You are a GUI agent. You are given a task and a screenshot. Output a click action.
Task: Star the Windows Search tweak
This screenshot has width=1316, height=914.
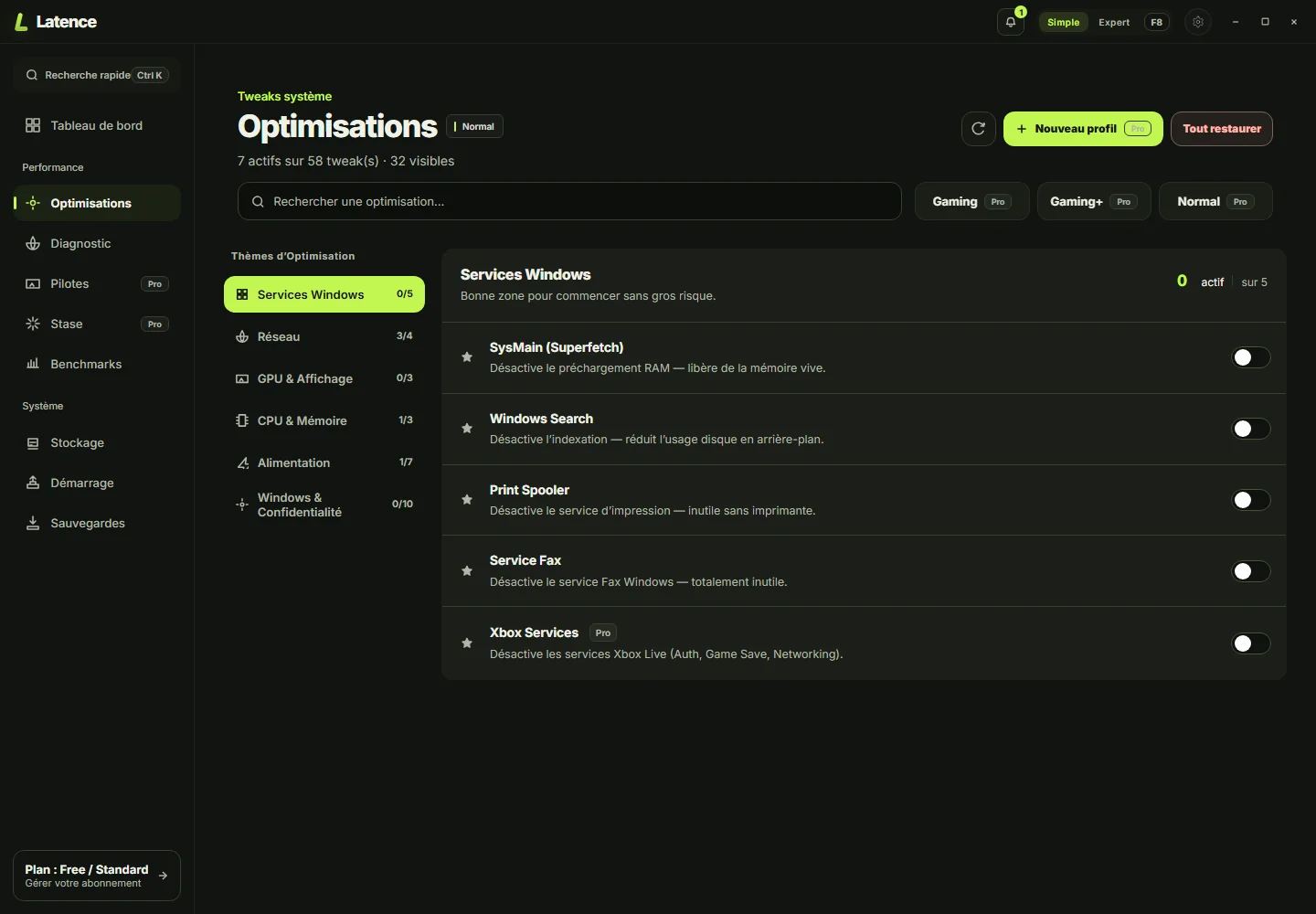(x=467, y=429)
